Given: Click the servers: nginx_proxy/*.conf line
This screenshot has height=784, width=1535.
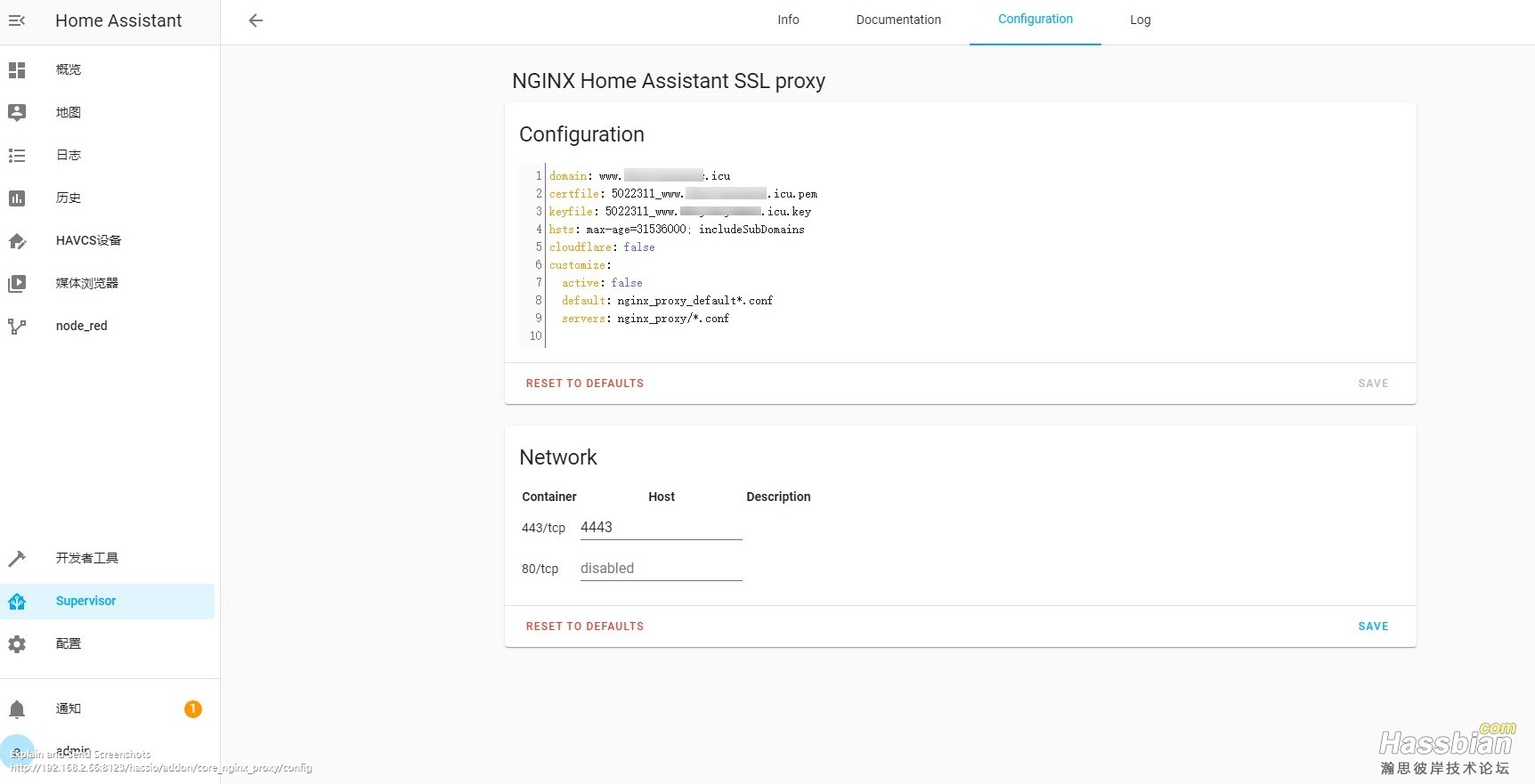Looking at the screenshot, I should pyautogui.click(x=646, y=319).
